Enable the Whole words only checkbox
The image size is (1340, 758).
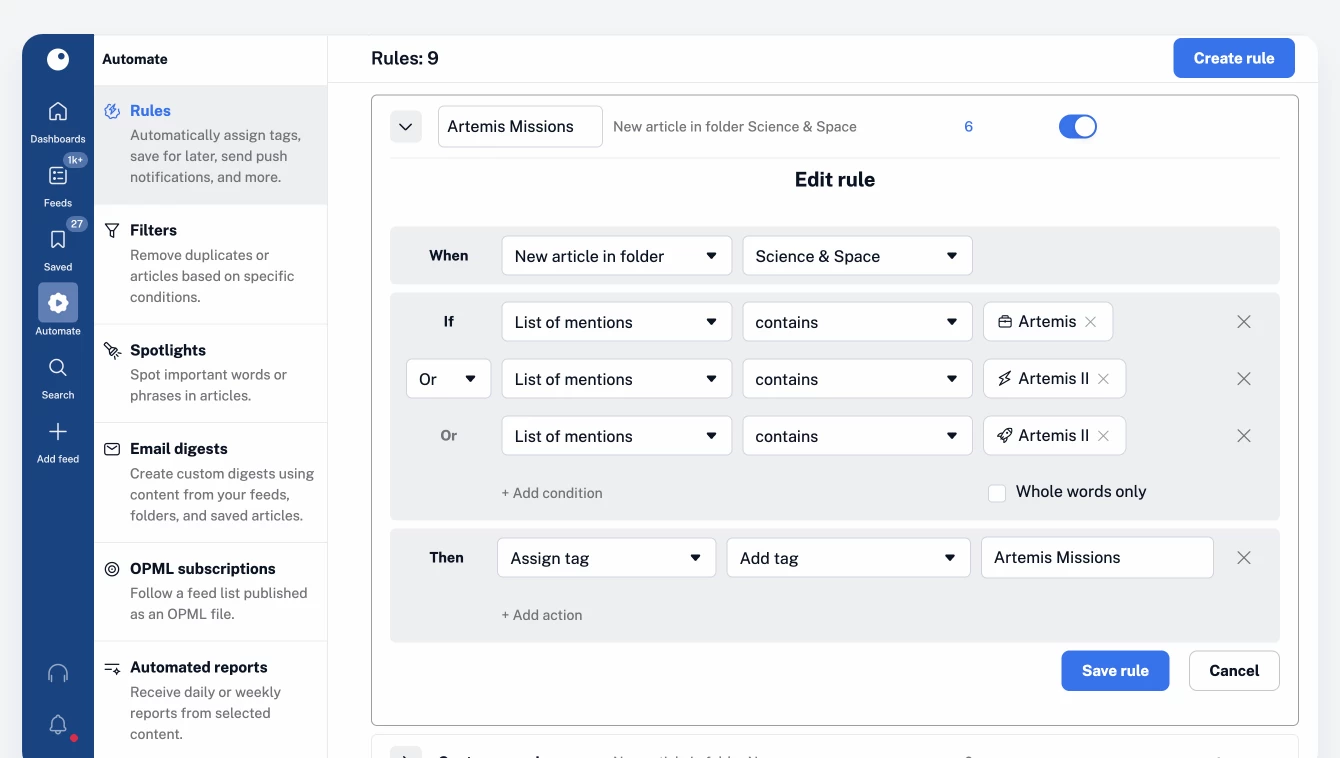click(997, 493)
